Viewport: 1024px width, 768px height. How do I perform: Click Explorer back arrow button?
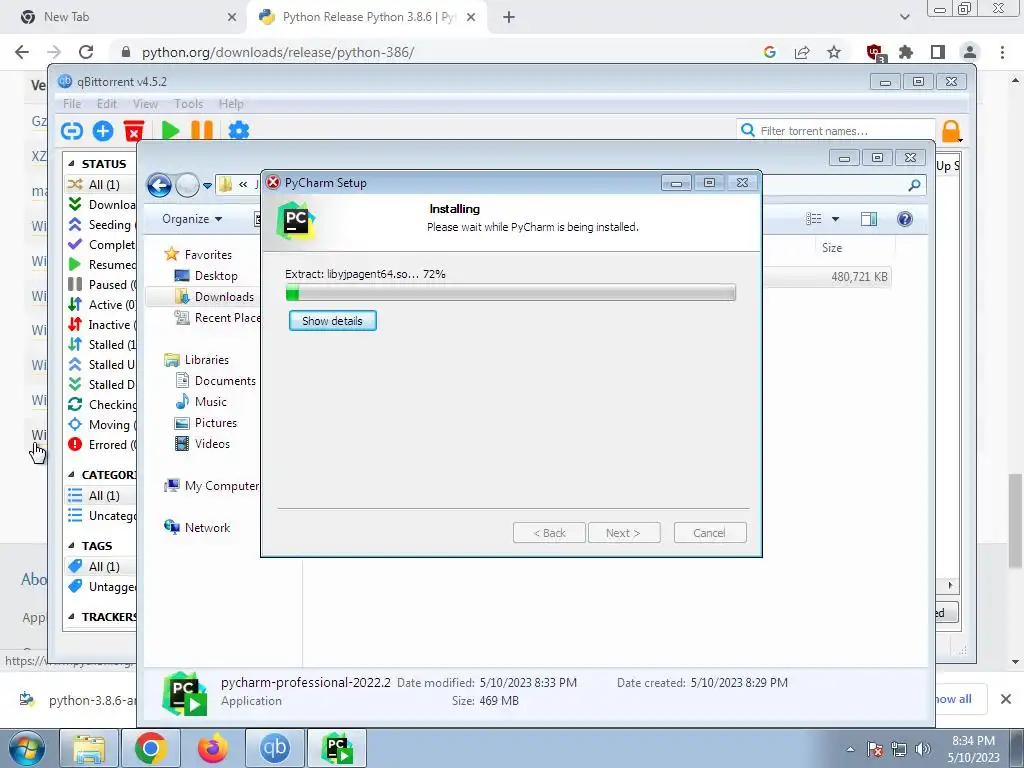click(x=159, y=185)
